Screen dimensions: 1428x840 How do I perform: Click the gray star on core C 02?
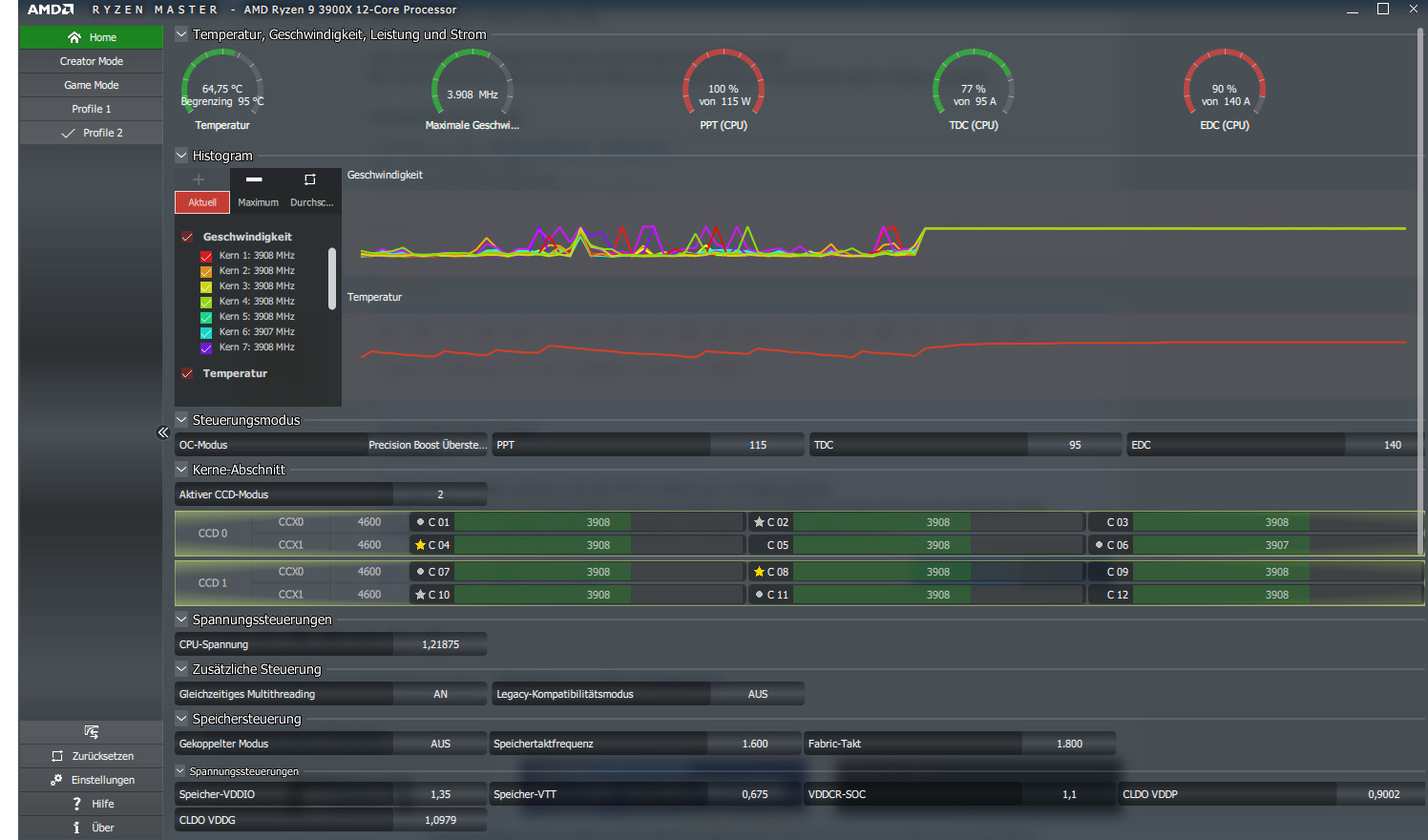(x=759, y=522)
